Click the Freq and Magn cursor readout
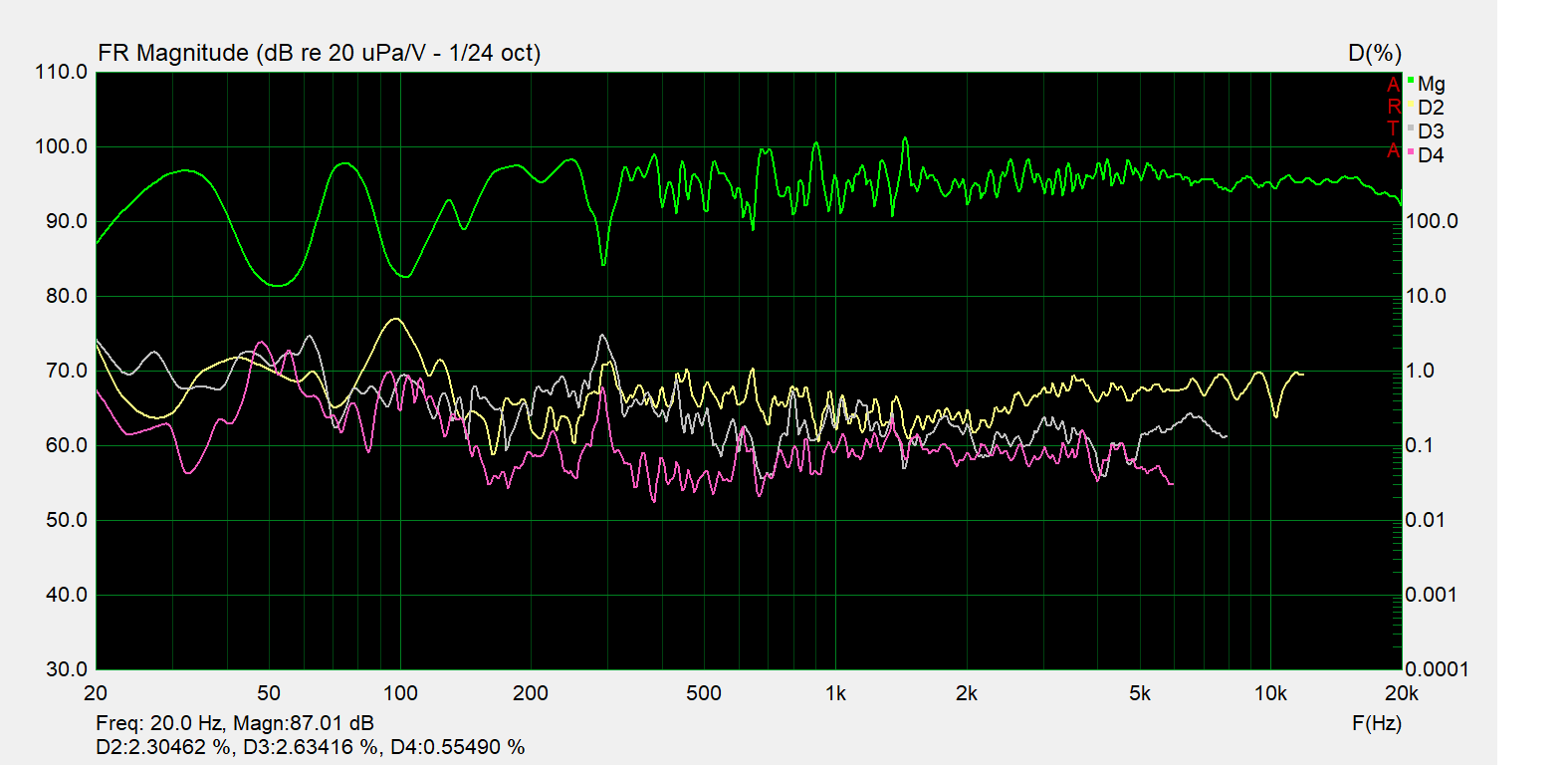 [x=235, y=723]
